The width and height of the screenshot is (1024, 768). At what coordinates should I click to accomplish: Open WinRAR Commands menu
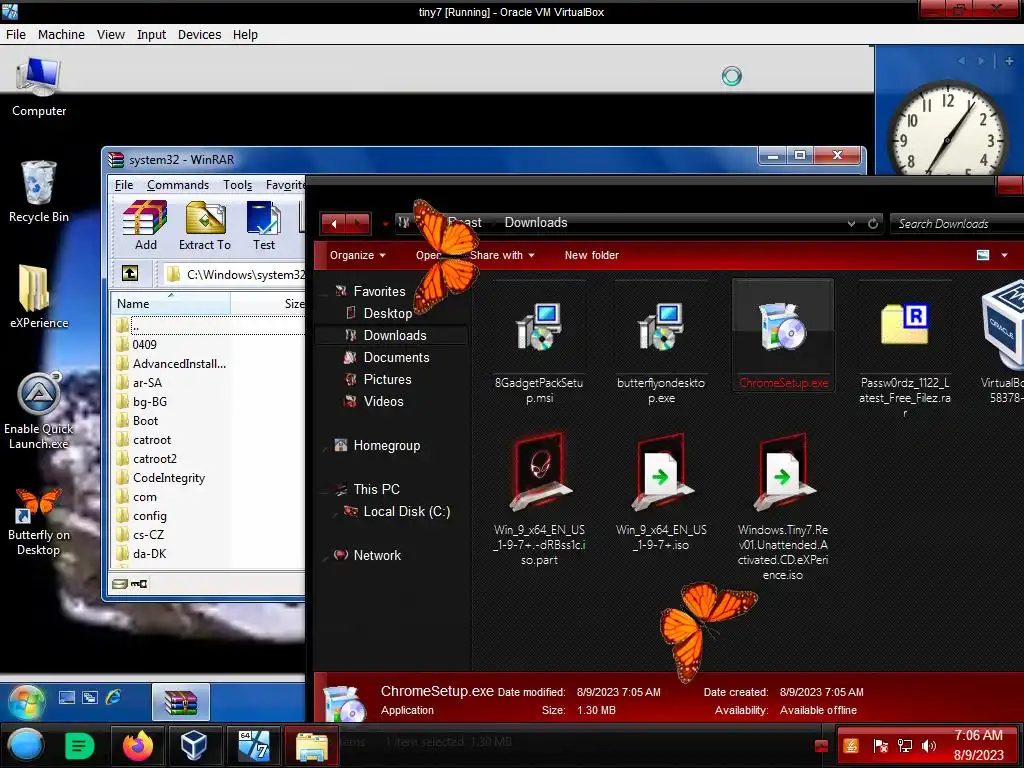tap(178, 185)
